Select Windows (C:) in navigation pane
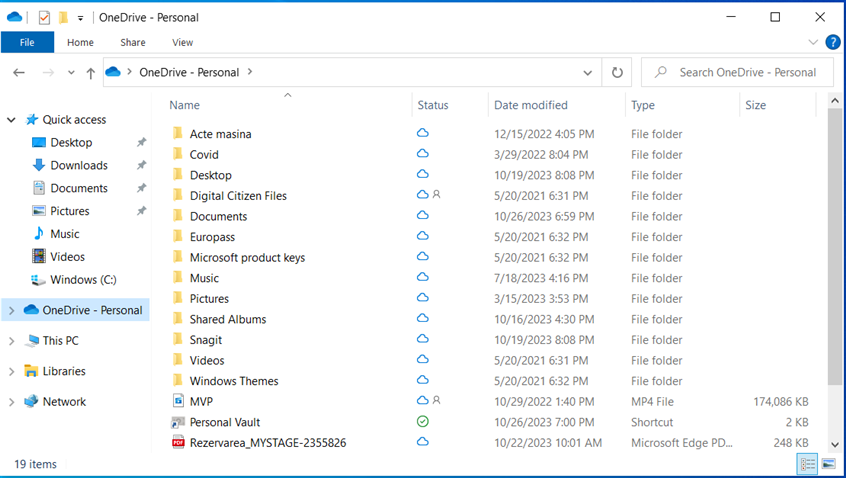846x478 pixels. point(83,279)
